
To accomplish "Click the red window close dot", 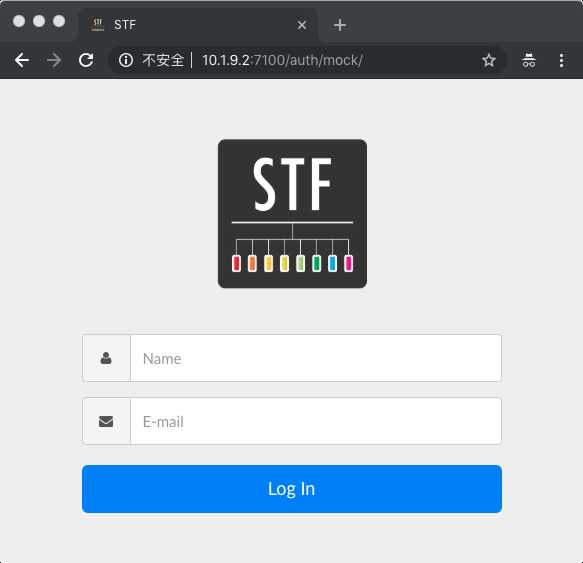I will coord(19,21).
